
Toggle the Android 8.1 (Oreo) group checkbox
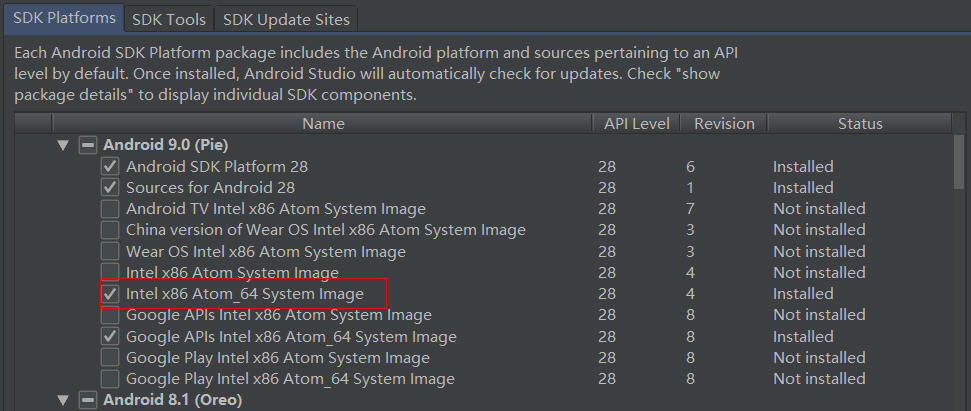pyautogui.click(x=88, y=400)
